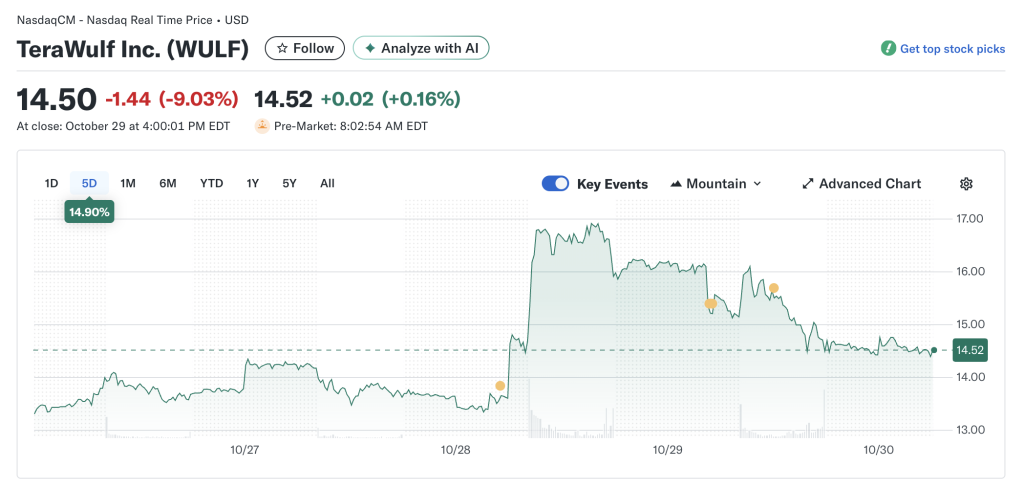Viewport: 1024px width, 488px height.
Task: Click the Advanced Chart expand arrows icon
Action: coord(808,184)
